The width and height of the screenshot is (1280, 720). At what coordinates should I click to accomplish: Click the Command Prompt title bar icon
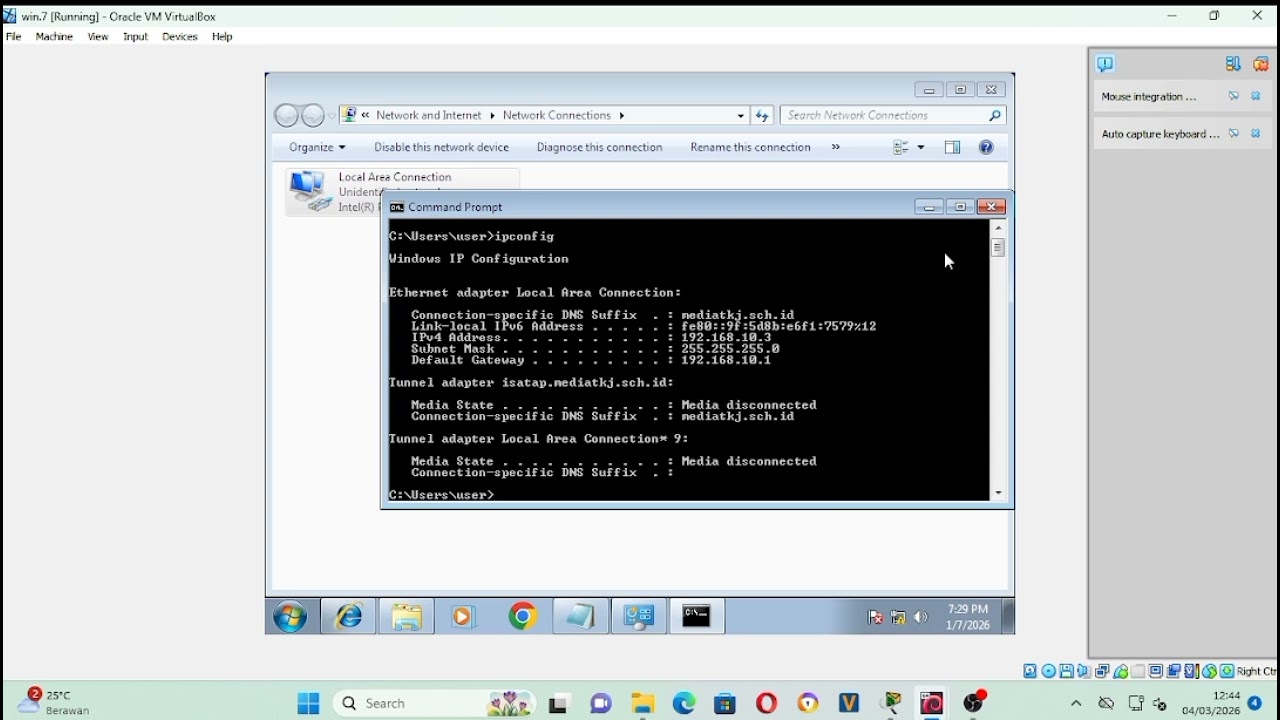click(397, 208)
